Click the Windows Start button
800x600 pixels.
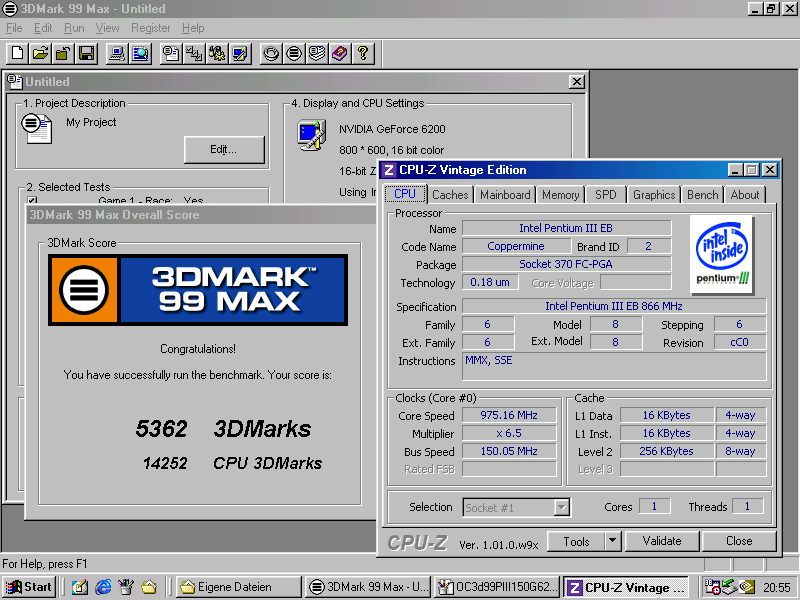29,587
